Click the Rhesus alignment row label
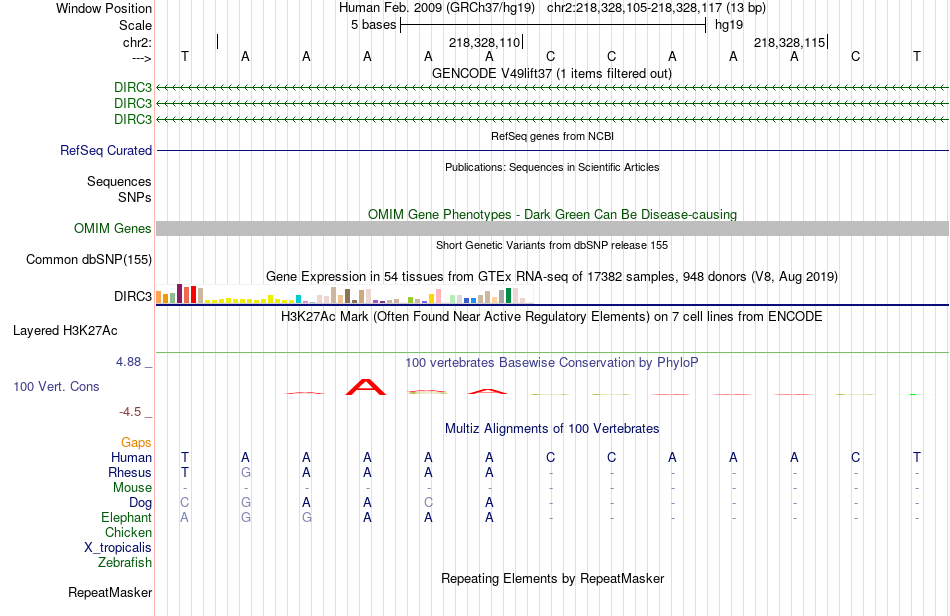 pos(130,472)
